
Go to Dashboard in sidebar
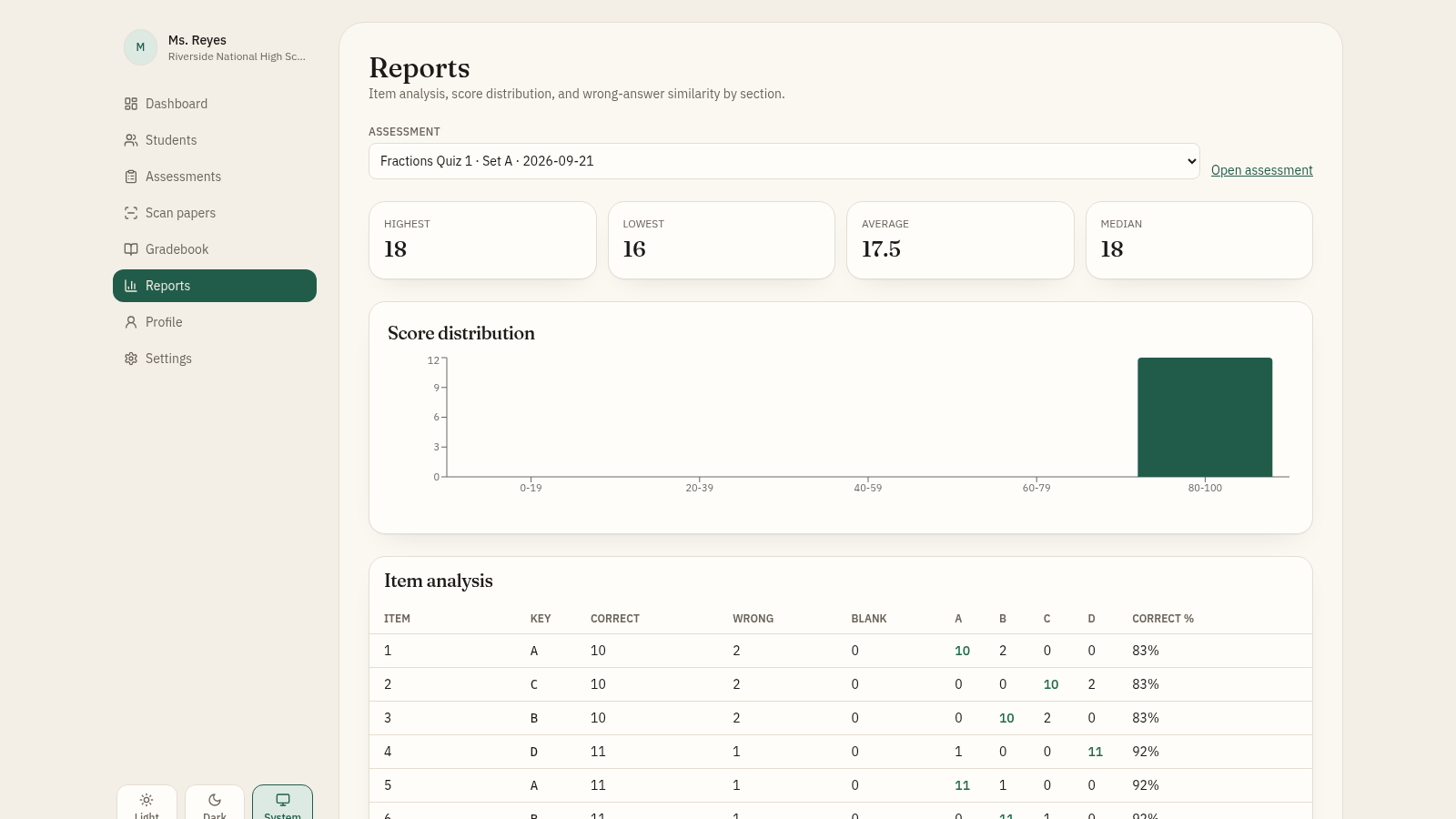point(215,104)
